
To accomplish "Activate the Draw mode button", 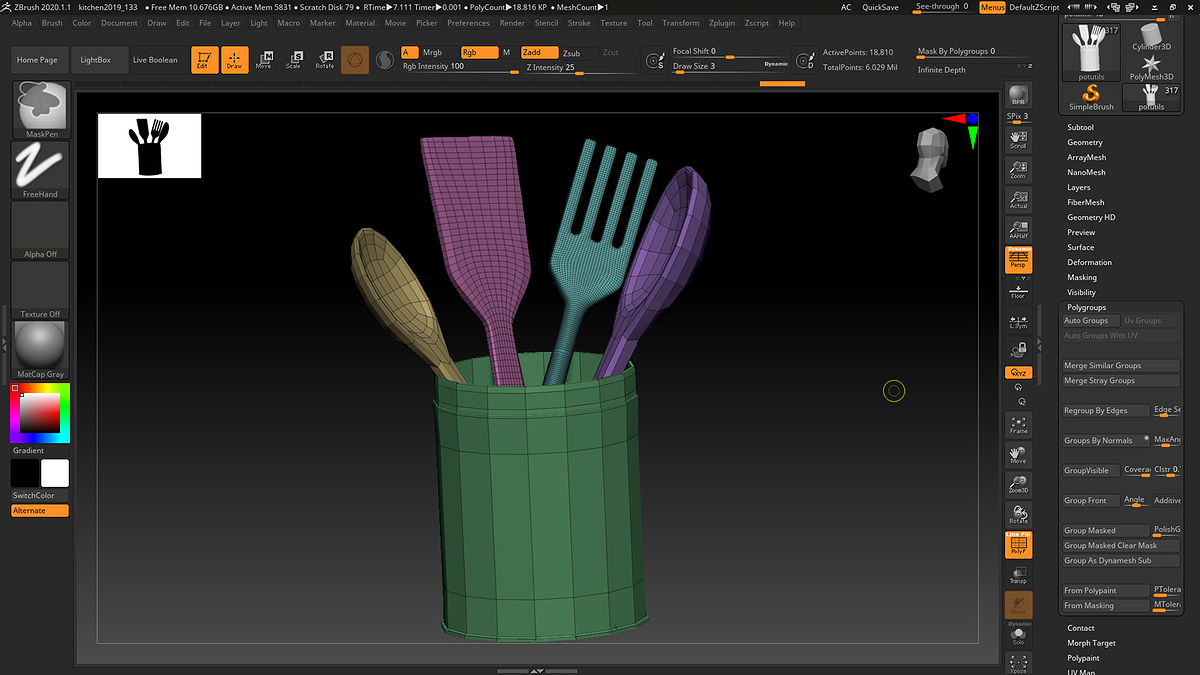I will [x=234, y=60].
